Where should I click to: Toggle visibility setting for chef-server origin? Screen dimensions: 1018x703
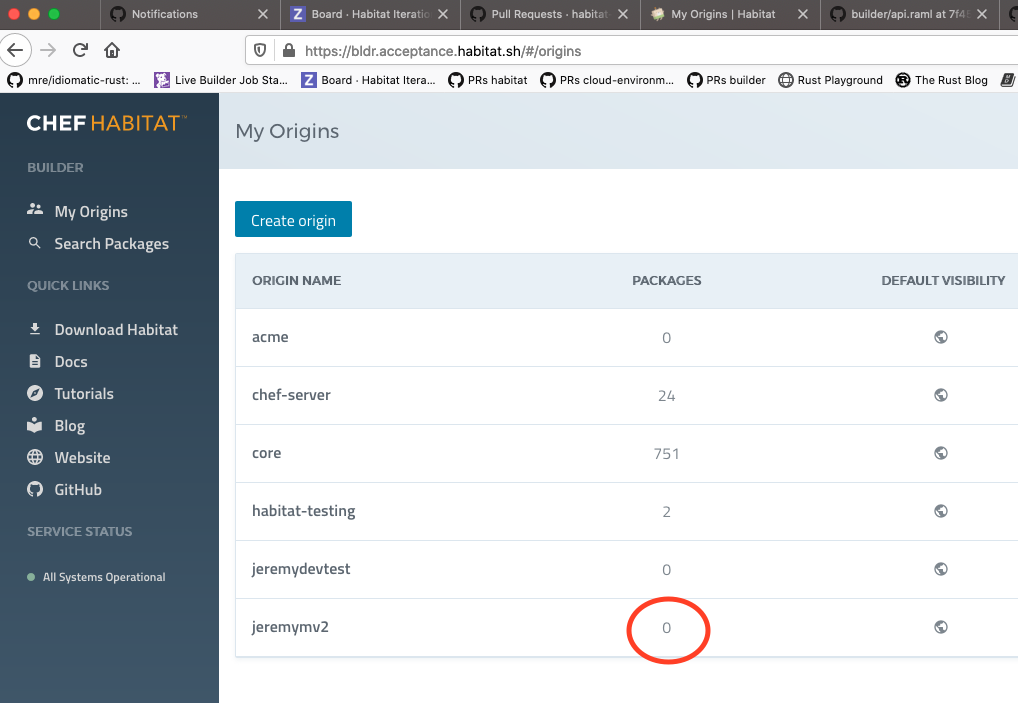[x=940, y=394]
